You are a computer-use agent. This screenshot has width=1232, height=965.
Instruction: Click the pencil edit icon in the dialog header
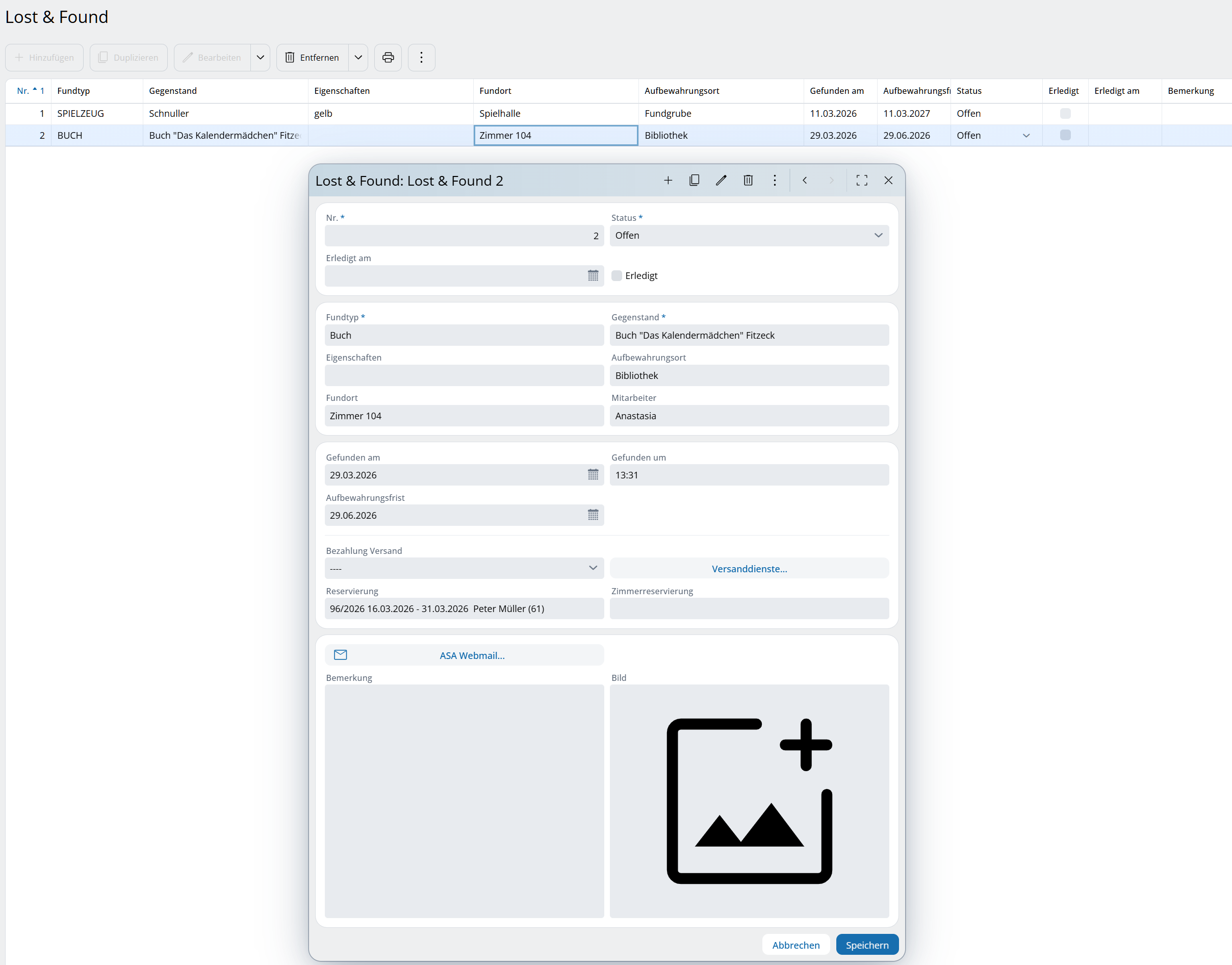point(721,180)
